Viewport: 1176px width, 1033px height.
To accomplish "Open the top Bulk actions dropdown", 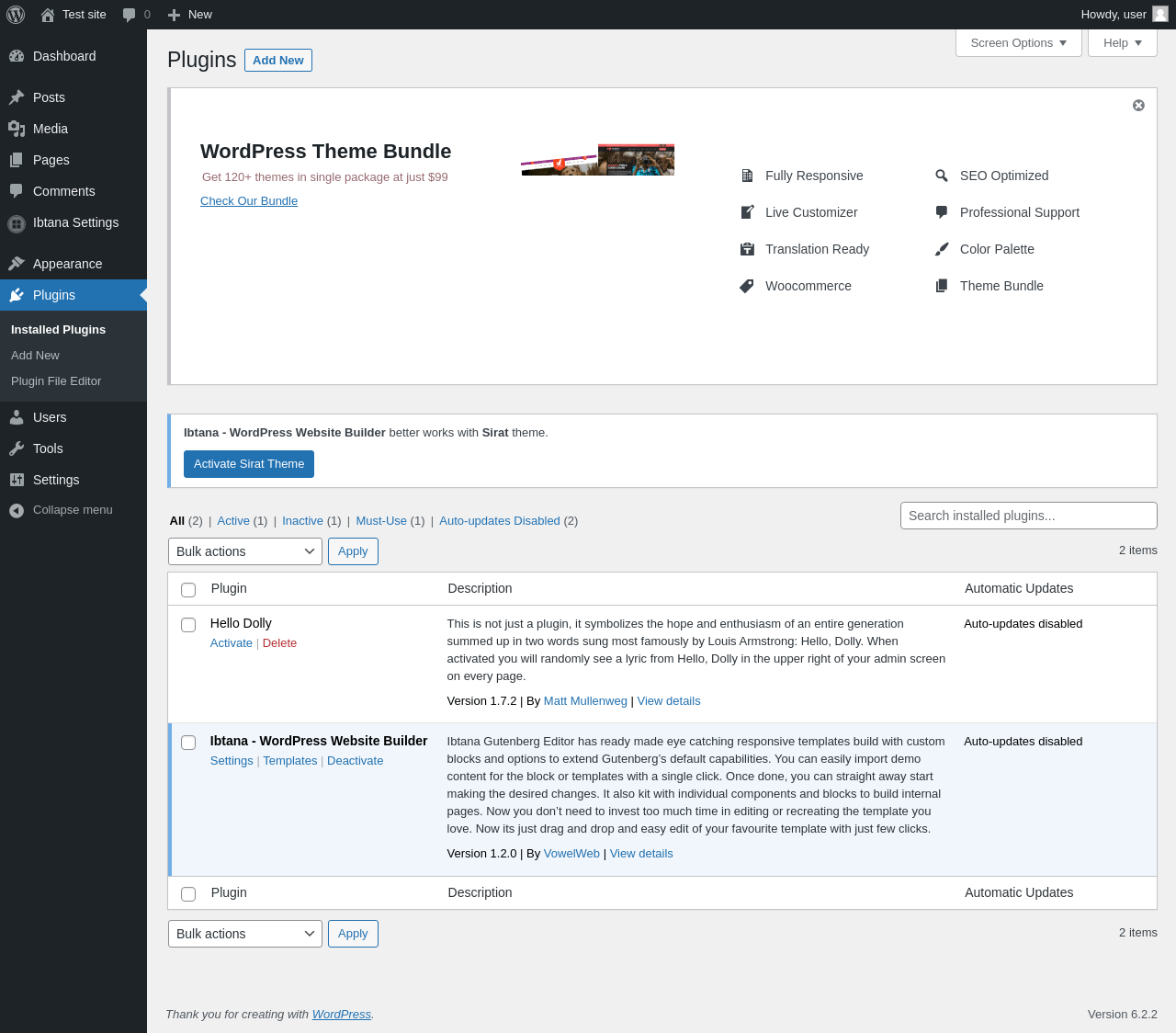I will (245, 551).
